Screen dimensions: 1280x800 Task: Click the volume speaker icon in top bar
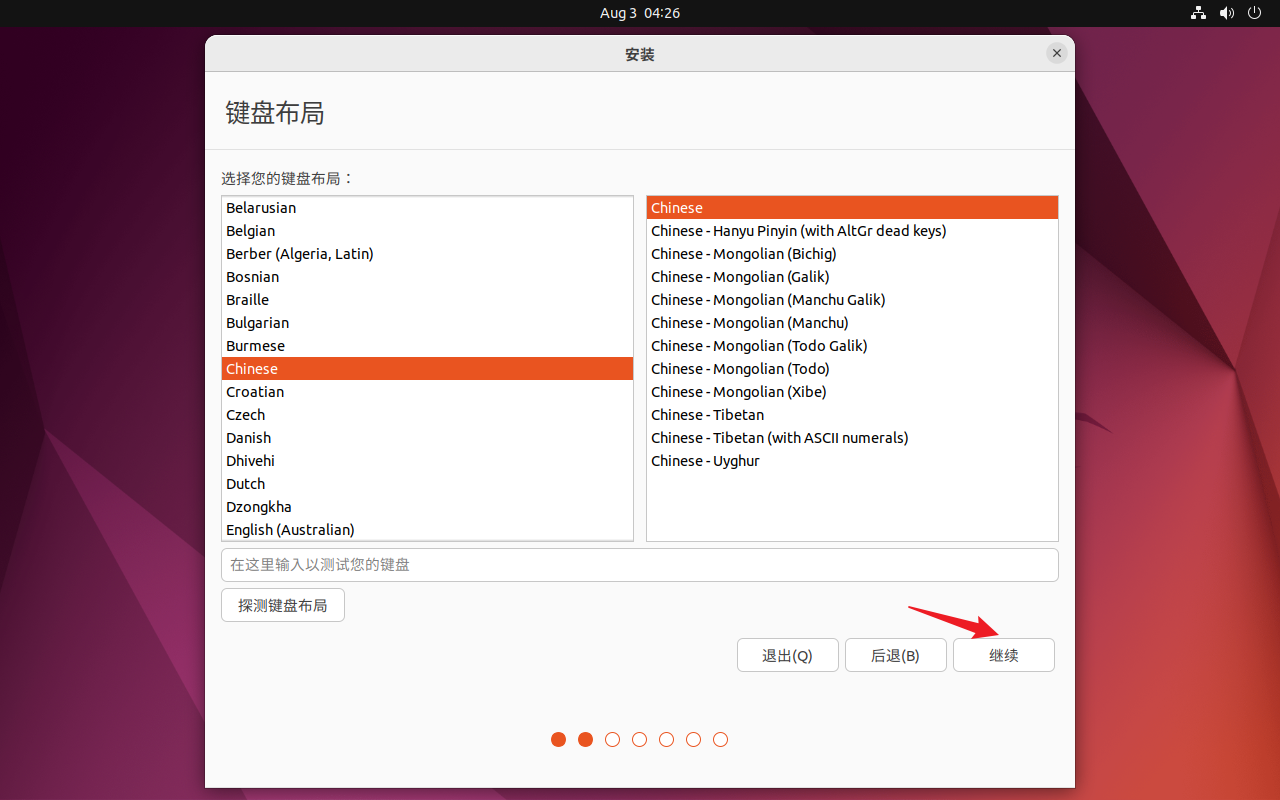tap(1227, 13)
